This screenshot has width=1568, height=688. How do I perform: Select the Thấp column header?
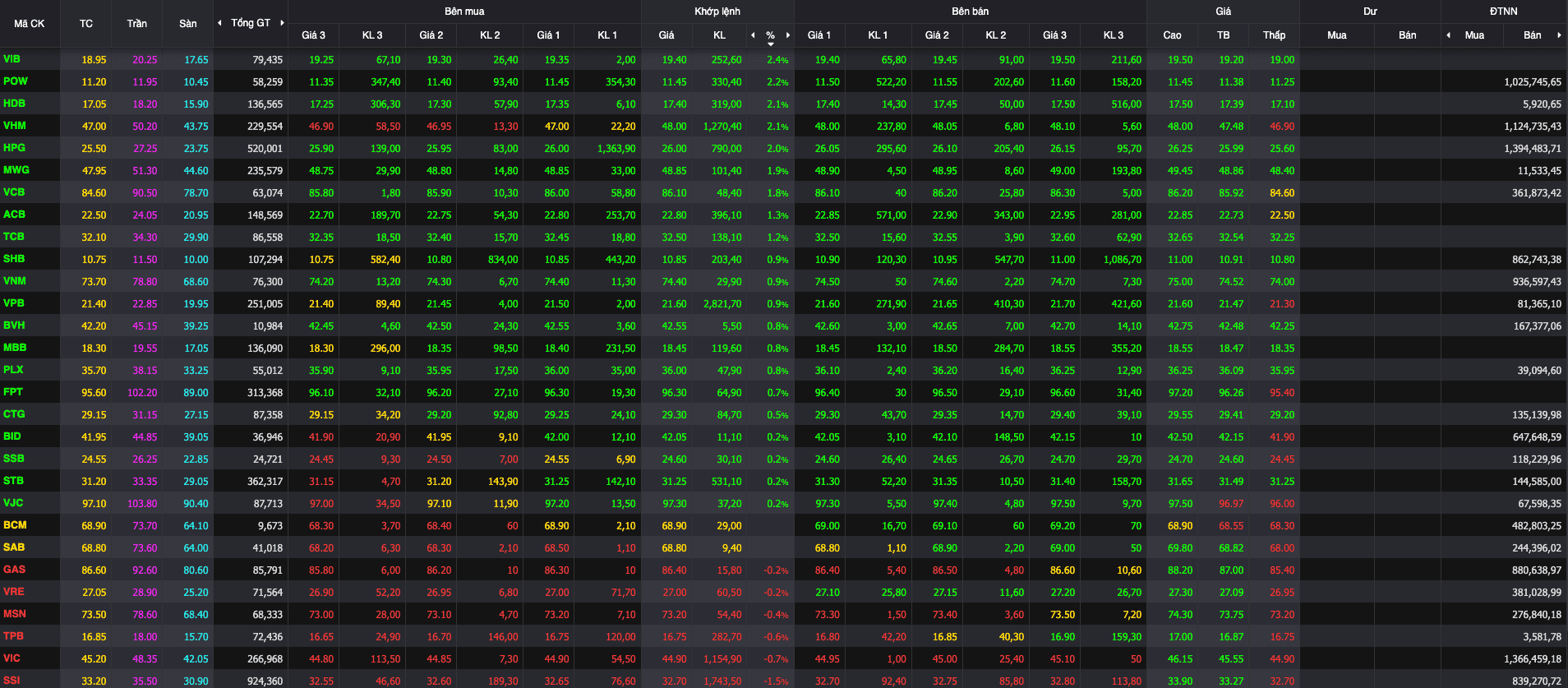tap(1275, 35)
